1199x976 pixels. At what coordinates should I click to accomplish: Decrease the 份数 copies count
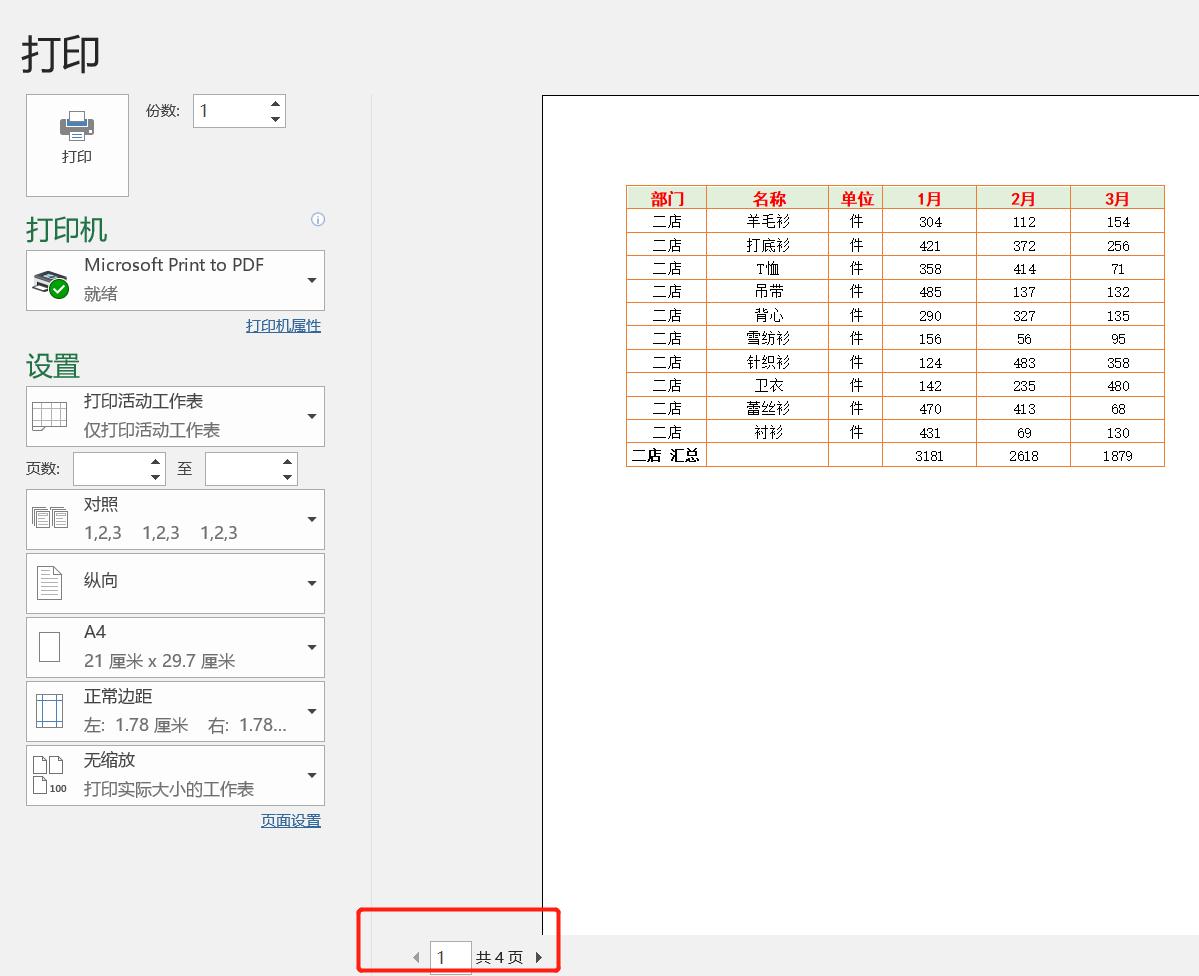click(275, 119)
